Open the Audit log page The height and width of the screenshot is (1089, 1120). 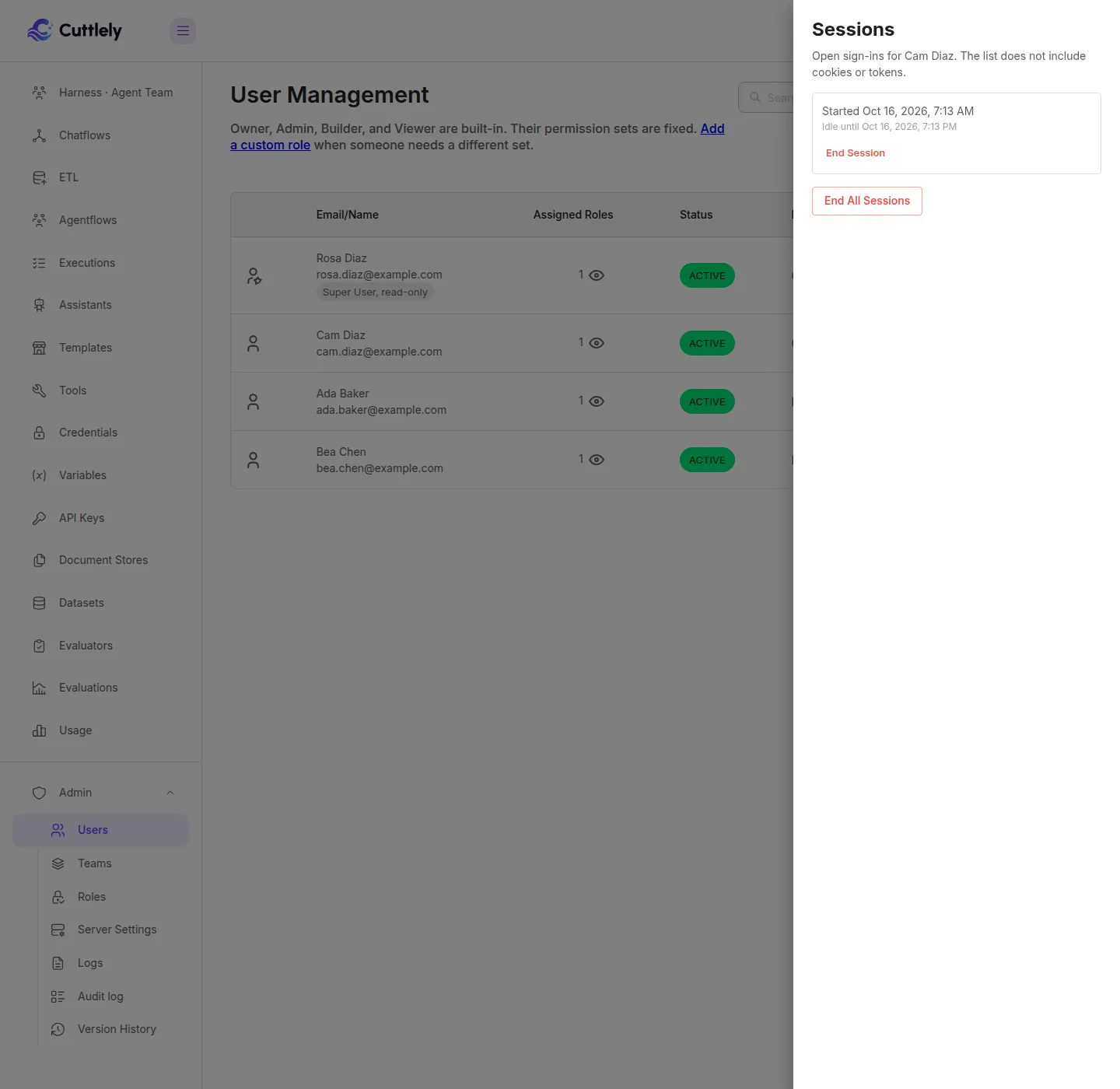101,996
